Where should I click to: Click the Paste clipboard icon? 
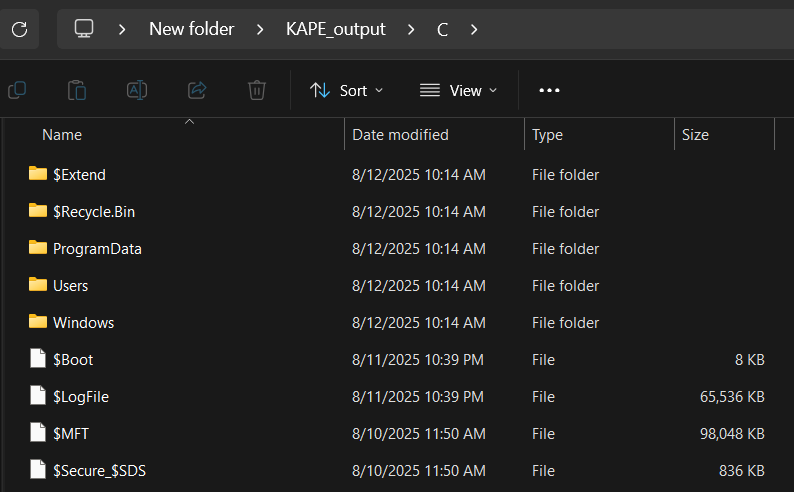click(x=77, y=90)
